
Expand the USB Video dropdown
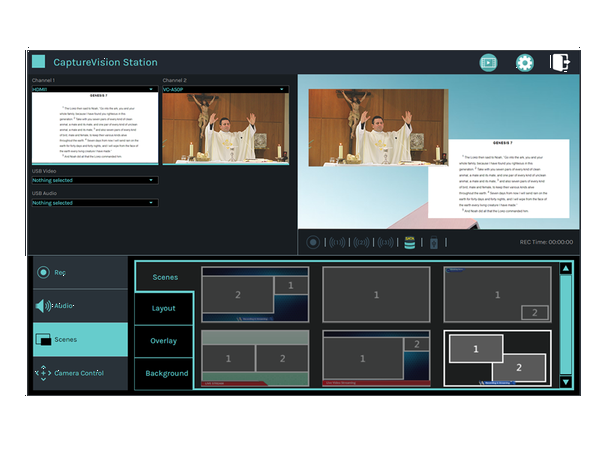click(94, 180)
